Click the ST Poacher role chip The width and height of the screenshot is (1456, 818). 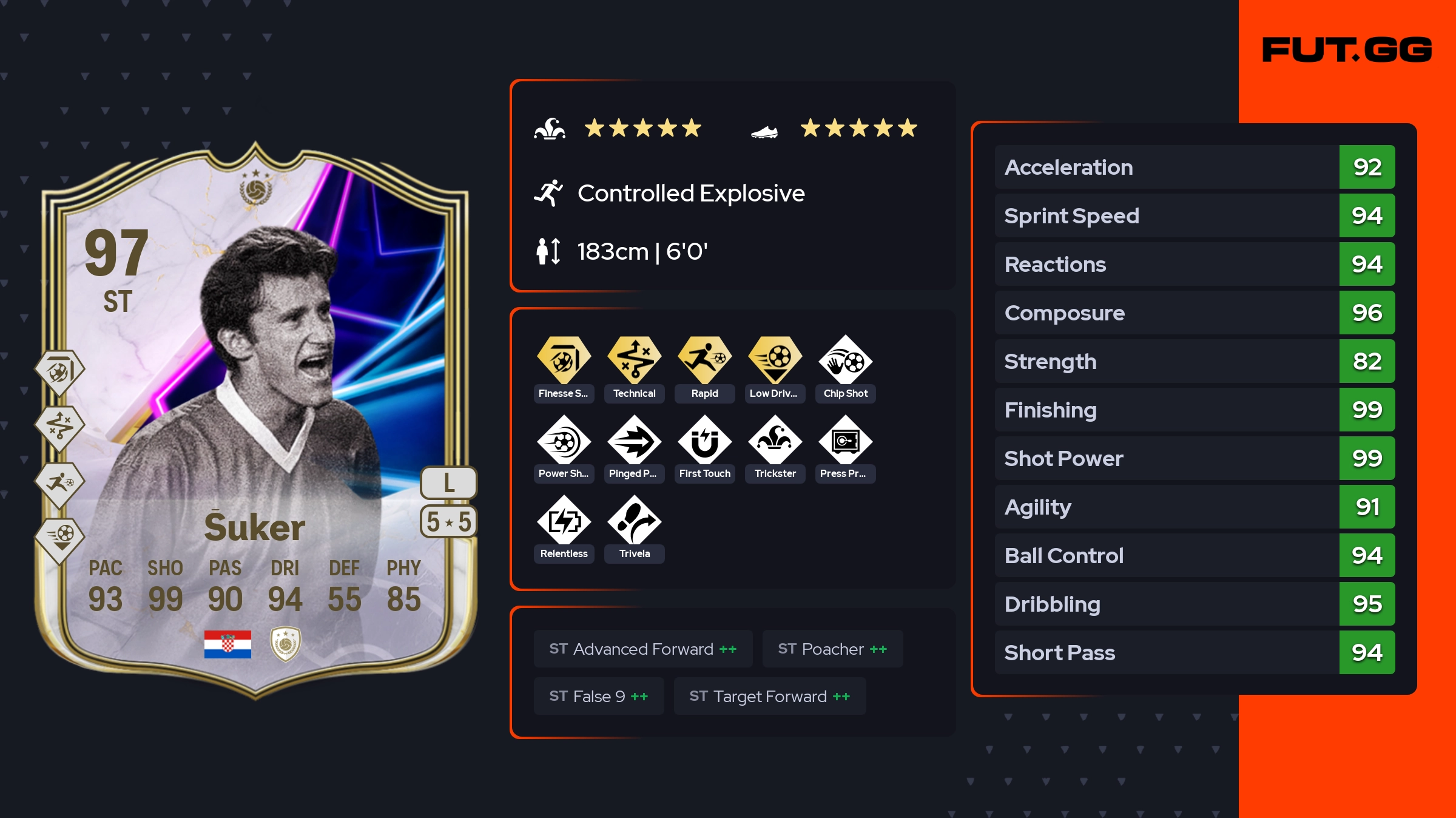(x=832, y=649)
